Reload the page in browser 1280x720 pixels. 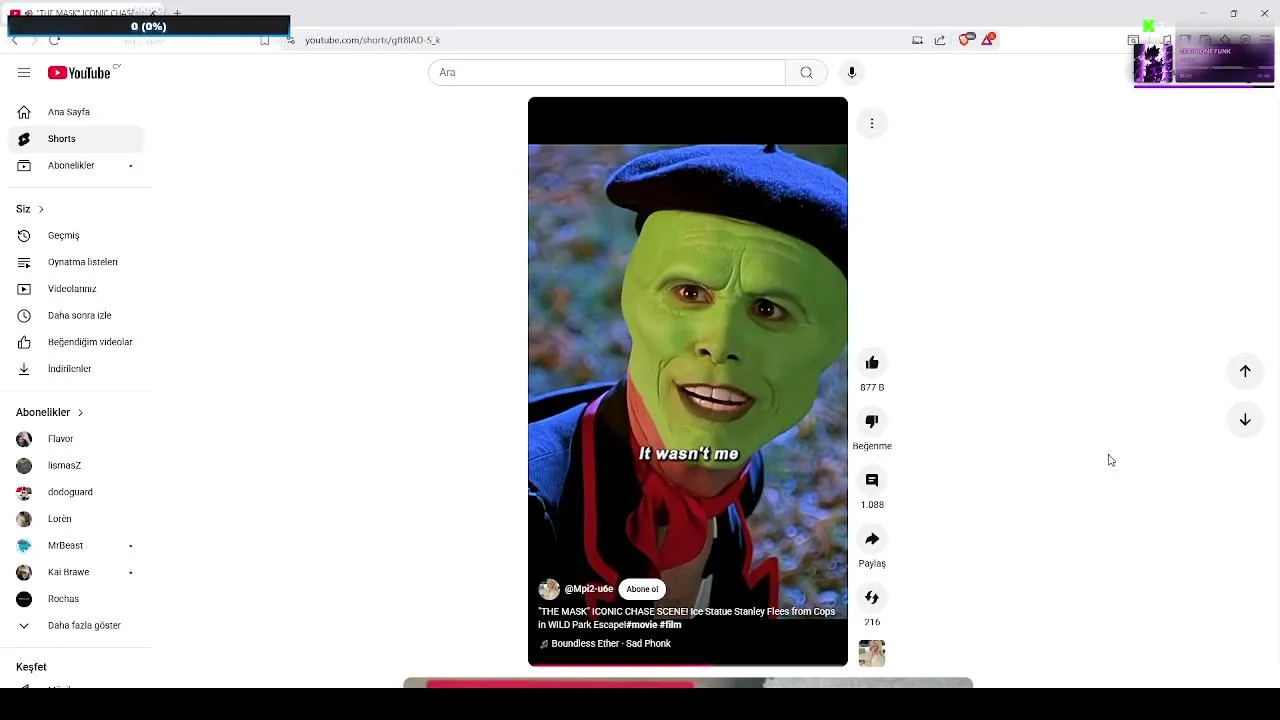(x=54, y=40)
